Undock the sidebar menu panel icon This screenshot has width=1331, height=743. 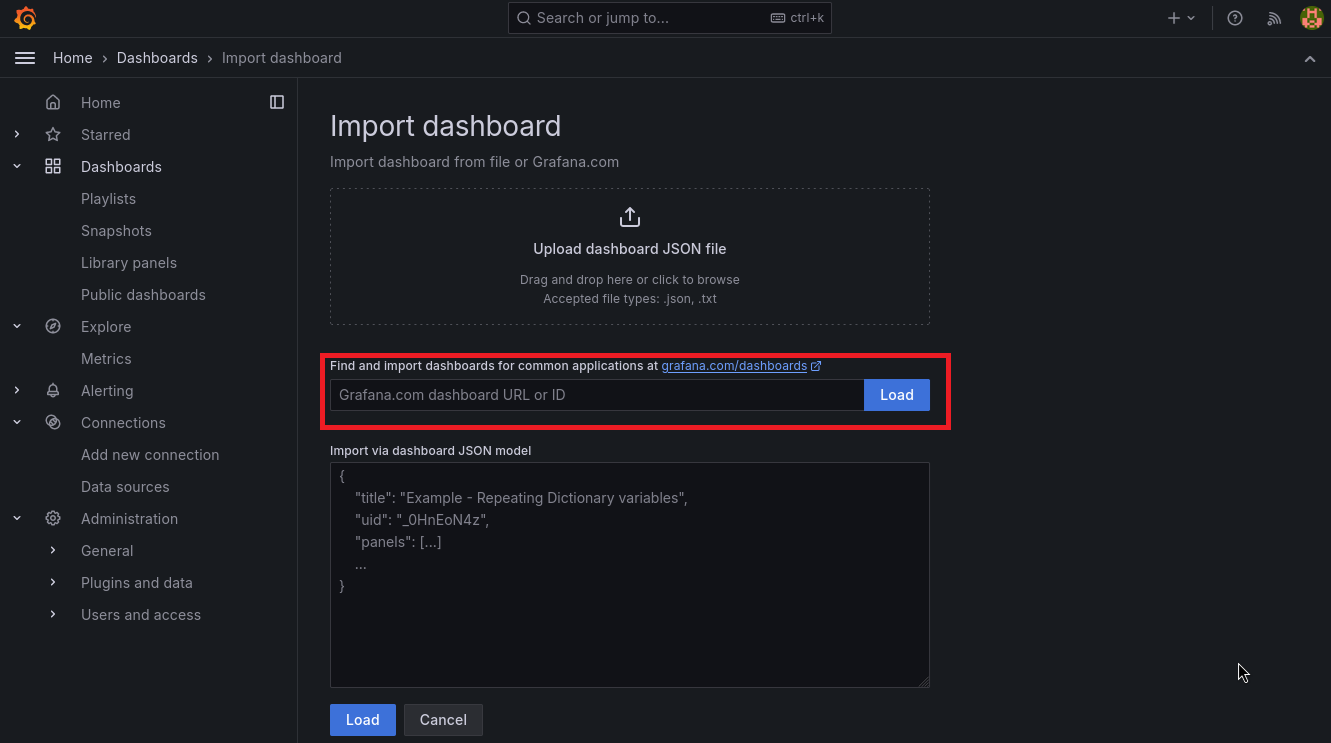click(x=277, y=102)
